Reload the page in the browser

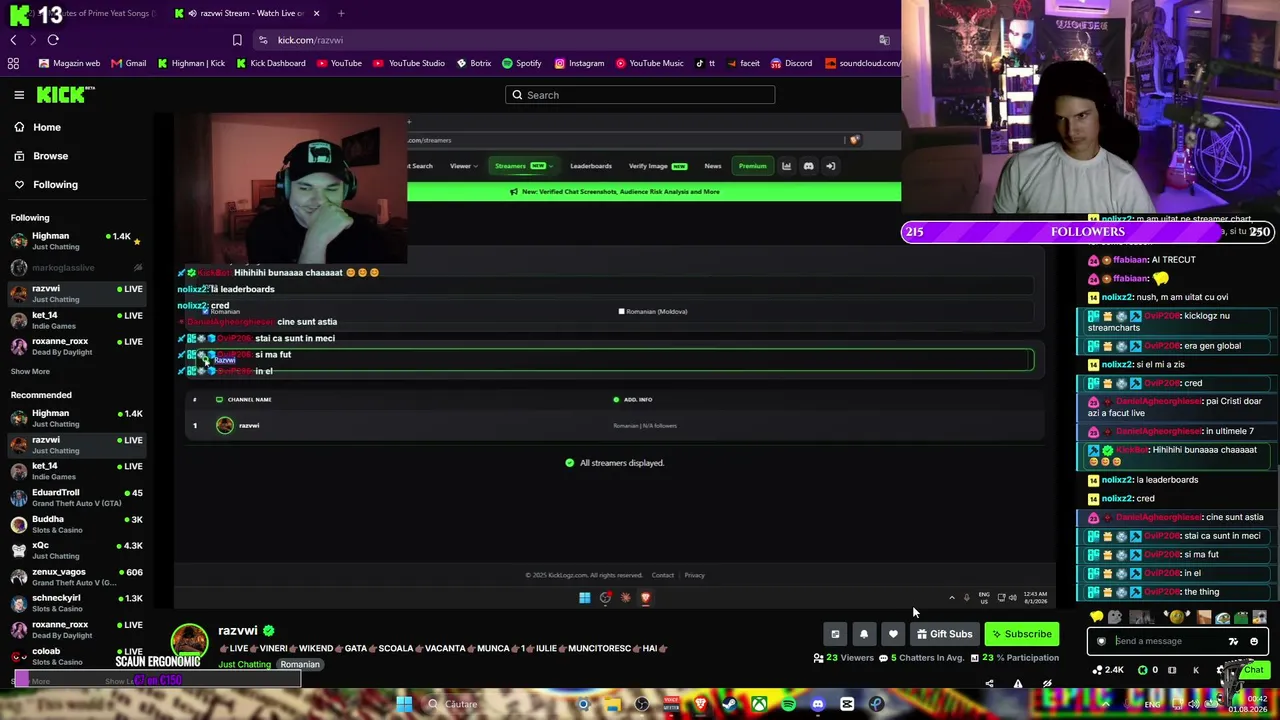click(x=53, y=40)
